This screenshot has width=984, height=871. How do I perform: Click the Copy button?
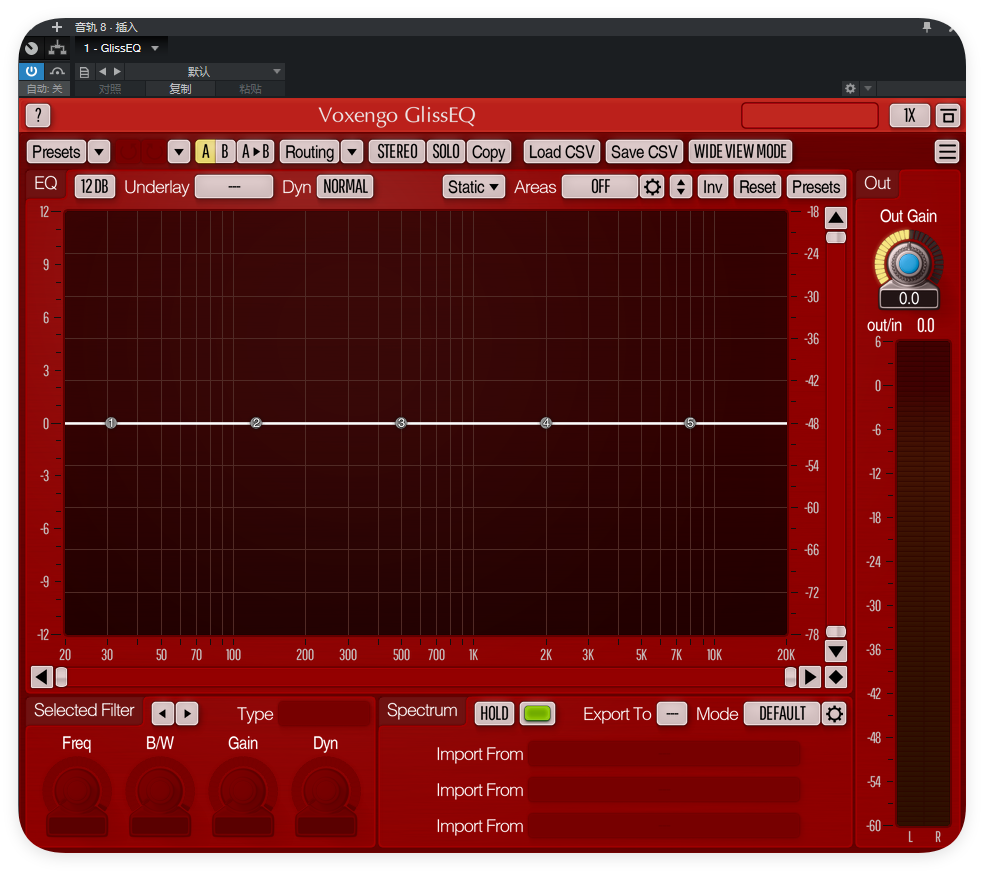click(488, 152)
